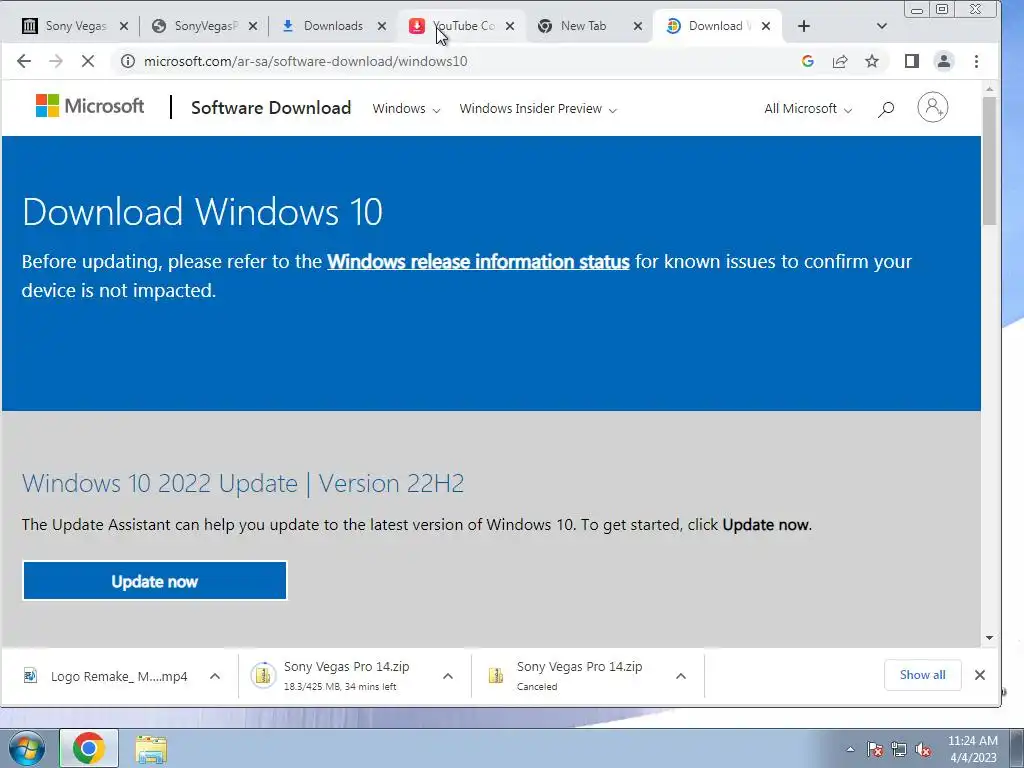The width and height of the screenshot is (1024, 768).
Task: Close the Downloads tab
Action: click(x=382, y=26)
